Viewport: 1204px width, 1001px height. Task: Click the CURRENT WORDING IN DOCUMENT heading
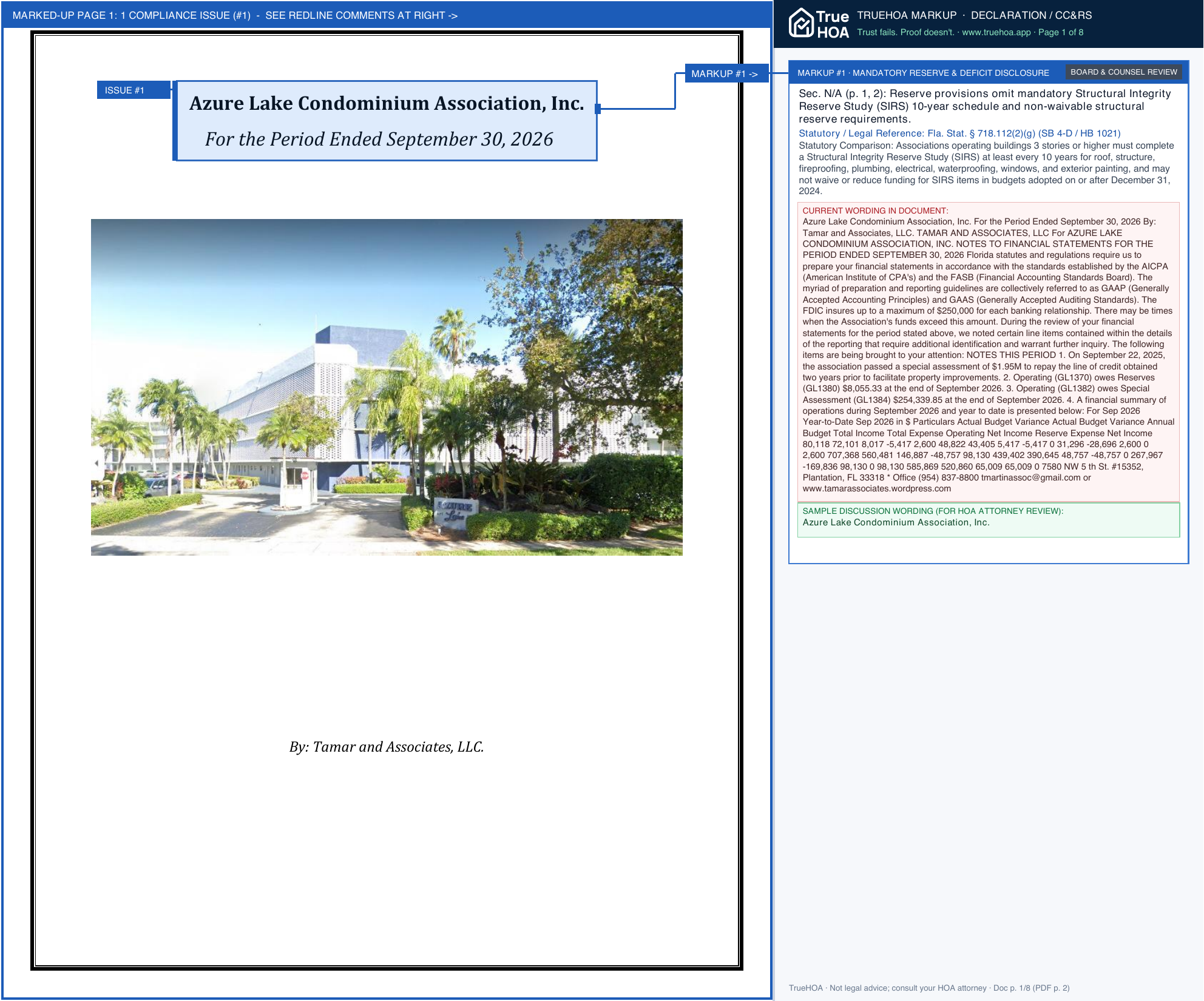coord(875,211)
